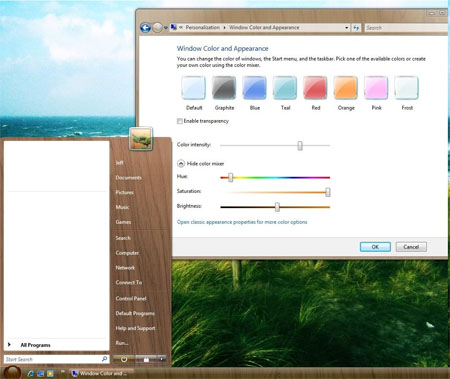Open shutdown options arrow menu
This screenshot has height=379, width=450.
point(162,359)
